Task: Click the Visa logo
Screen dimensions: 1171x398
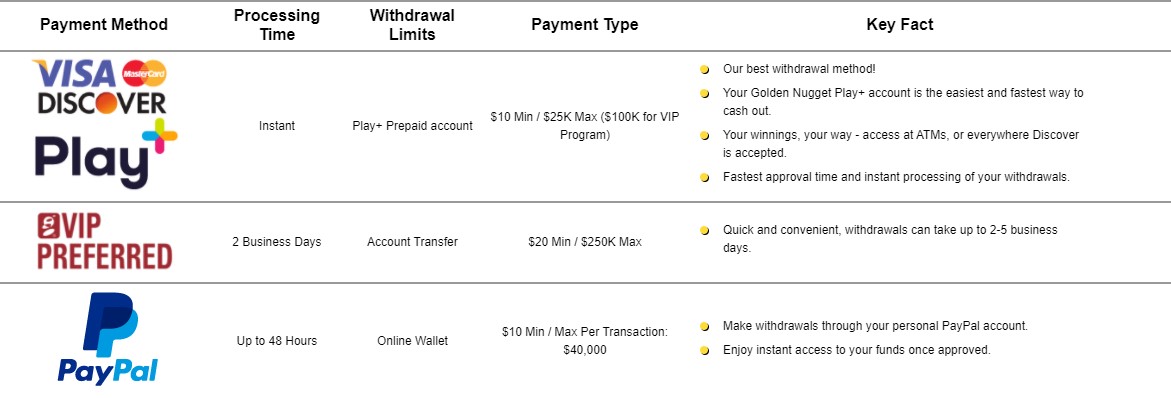Action: (x=75, y=74)
